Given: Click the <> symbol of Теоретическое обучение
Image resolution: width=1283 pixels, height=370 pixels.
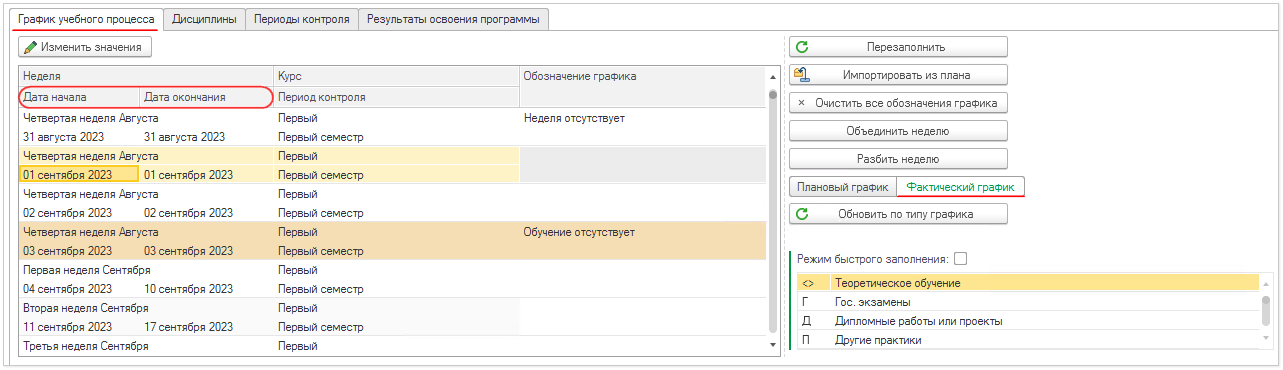Looking at the screenshot, I should (x=808, y=283).
